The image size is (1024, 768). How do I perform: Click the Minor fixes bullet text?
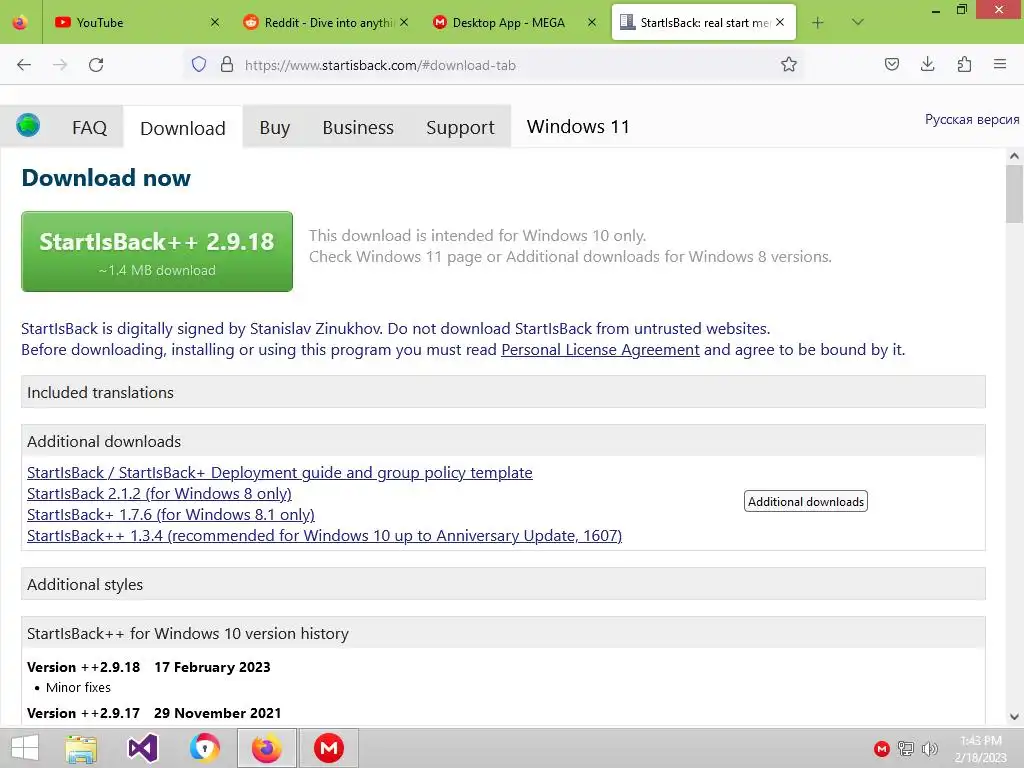78,688
